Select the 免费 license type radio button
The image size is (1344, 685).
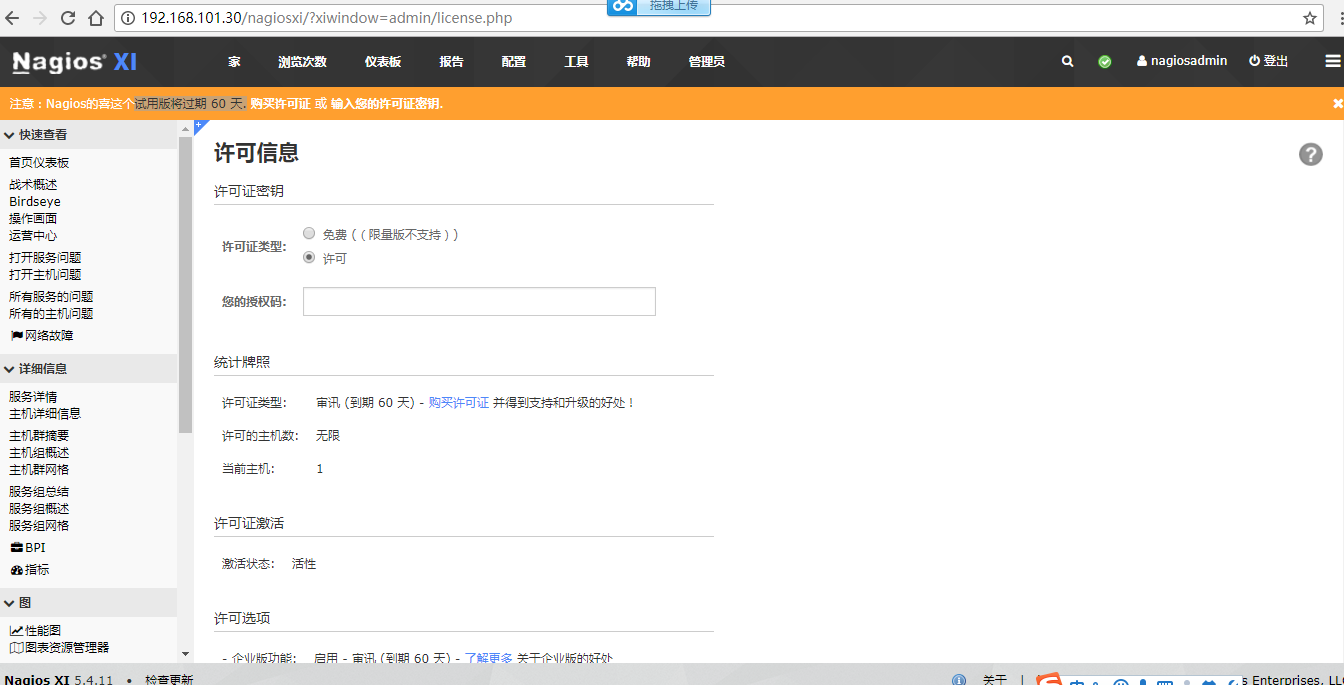(309, 233)
